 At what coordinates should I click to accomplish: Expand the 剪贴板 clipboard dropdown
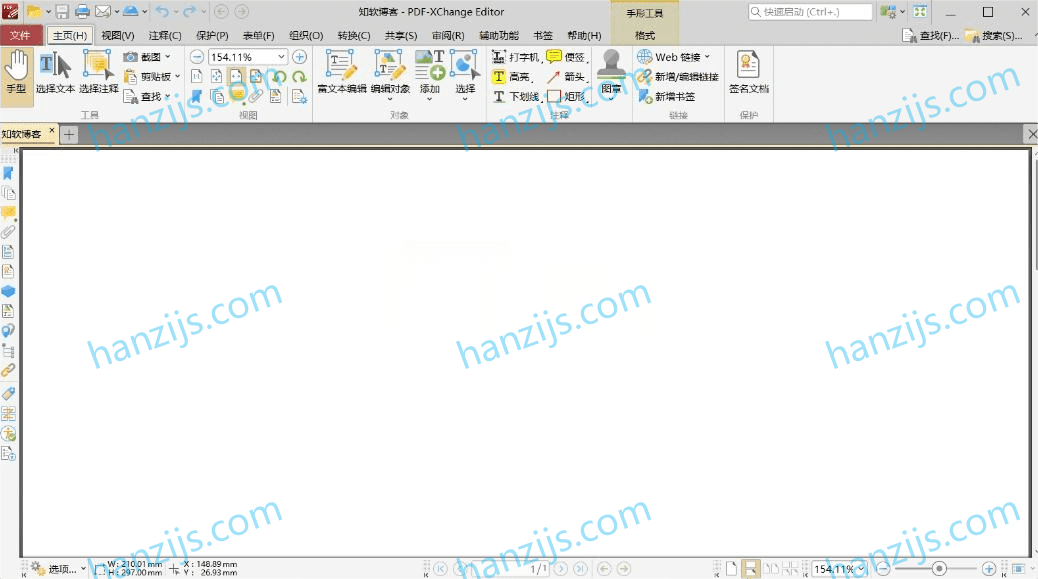[177, 77]
